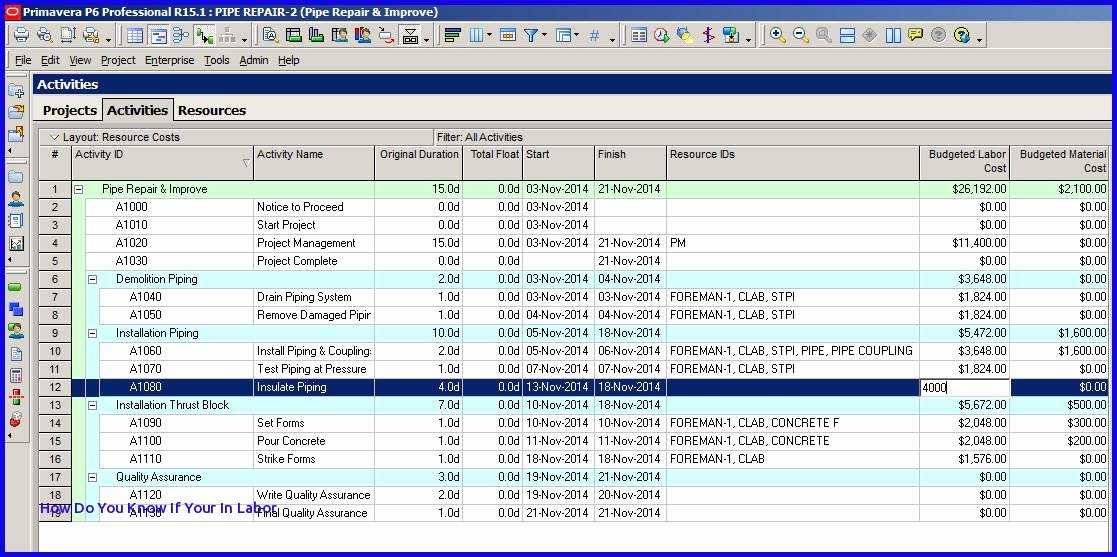Open the Filter funnel icon
Viewport: 1117px width, 557px height.
click(x=531, y=35)
